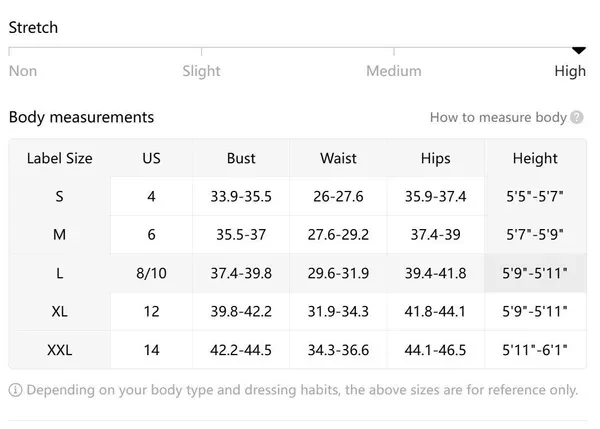Image resolution: width=600 pixels, height=429 pixels.
Task: Click the Body measurements heading
Action: click(81, 117)
